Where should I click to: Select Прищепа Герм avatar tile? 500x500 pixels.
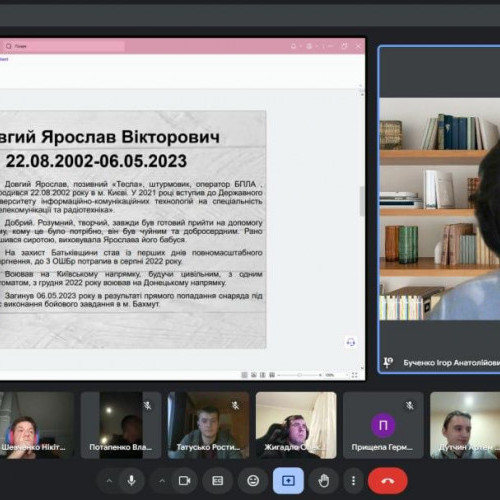383,425
